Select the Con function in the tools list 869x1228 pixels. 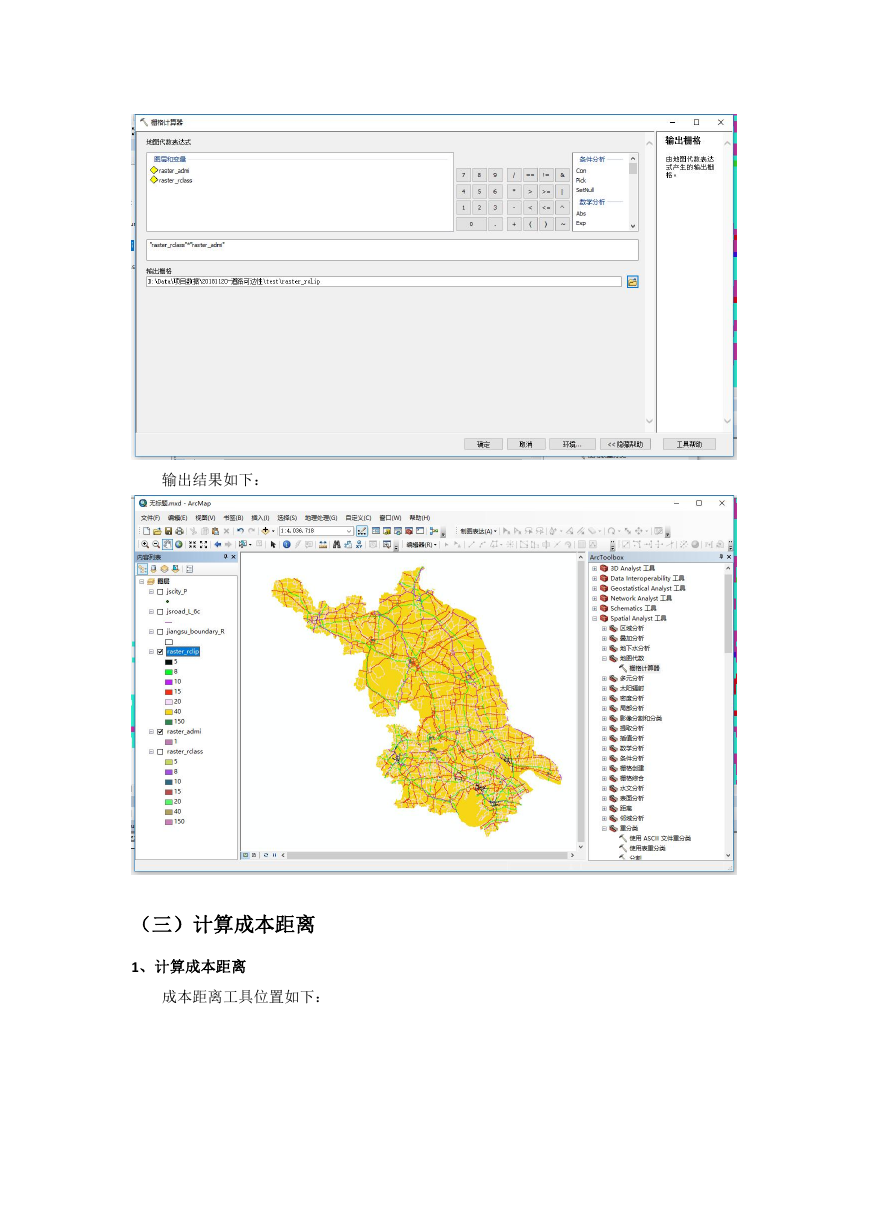tap(580, 171)
